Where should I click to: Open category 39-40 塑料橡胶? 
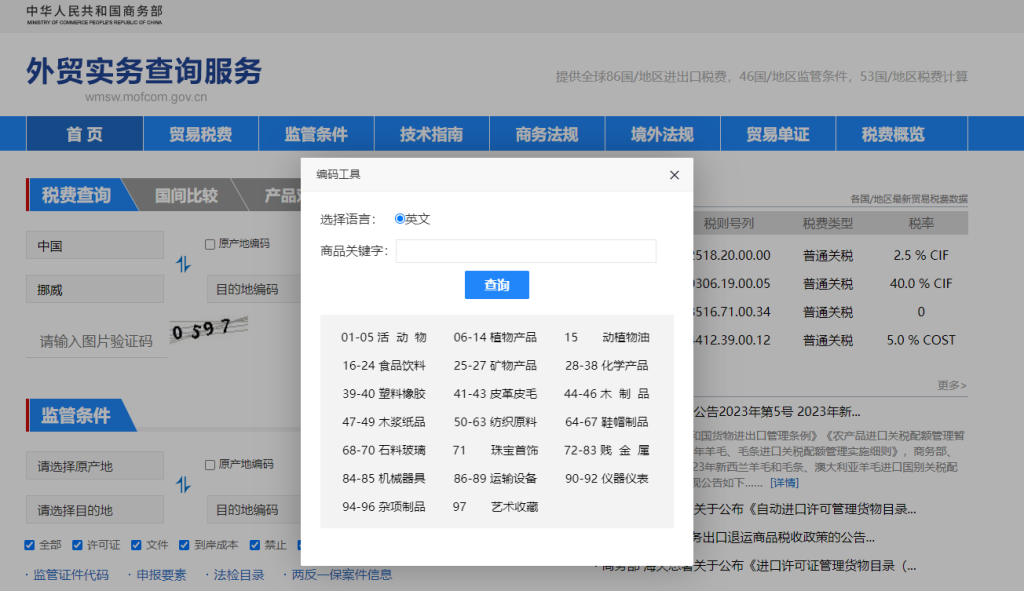click(383, 394)
